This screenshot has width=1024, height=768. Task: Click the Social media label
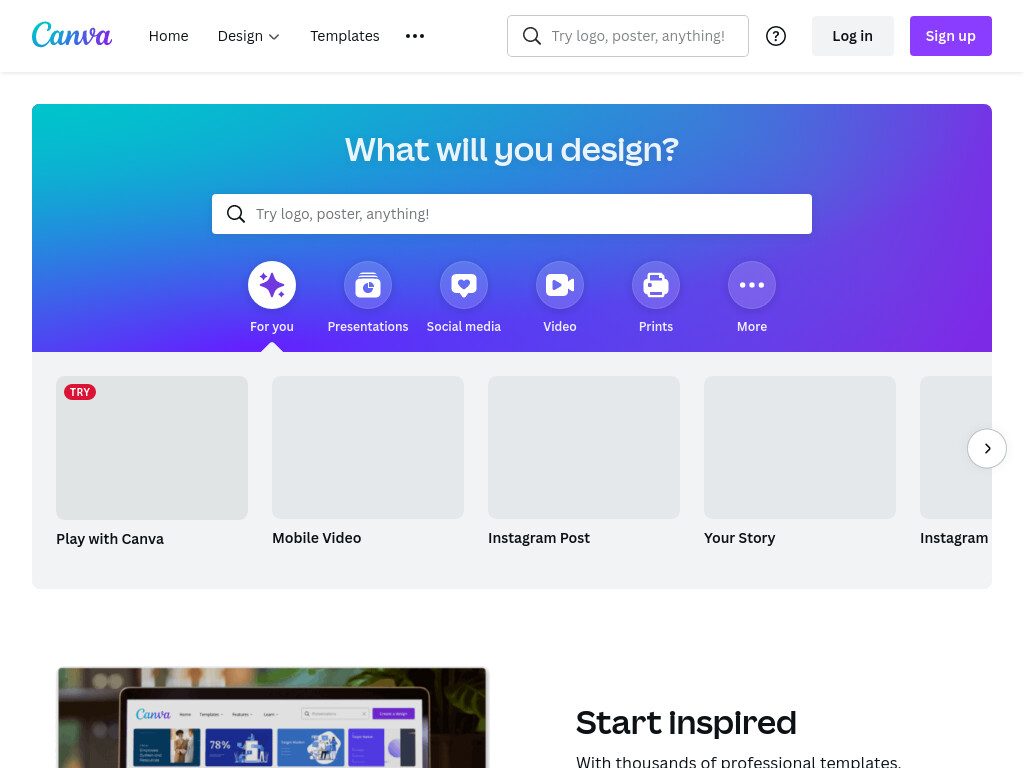coord(464,327)
